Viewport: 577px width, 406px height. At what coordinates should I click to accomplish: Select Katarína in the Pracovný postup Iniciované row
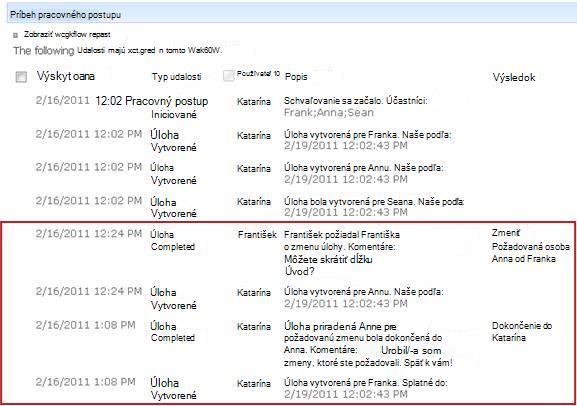(x=254, y=102)
